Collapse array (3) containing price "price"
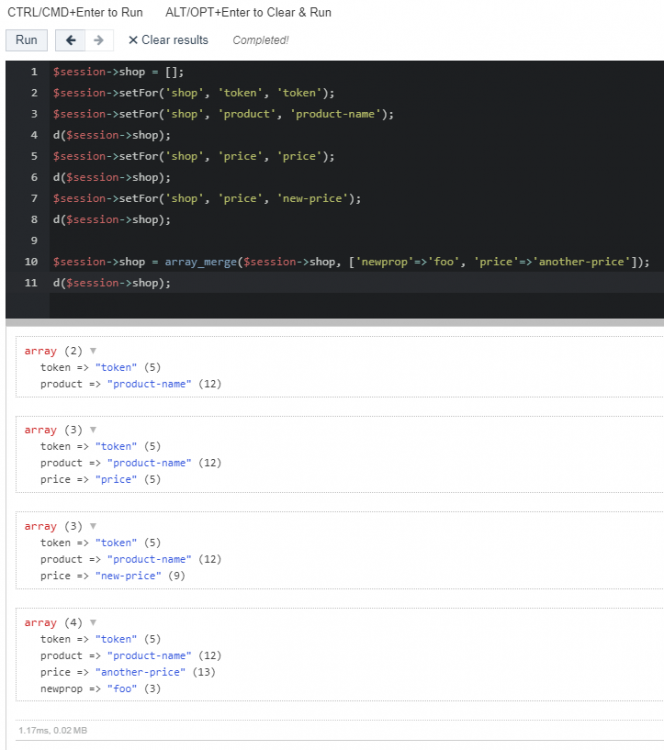This screenshot has width=664, height=750. click(x=93, y=430)
